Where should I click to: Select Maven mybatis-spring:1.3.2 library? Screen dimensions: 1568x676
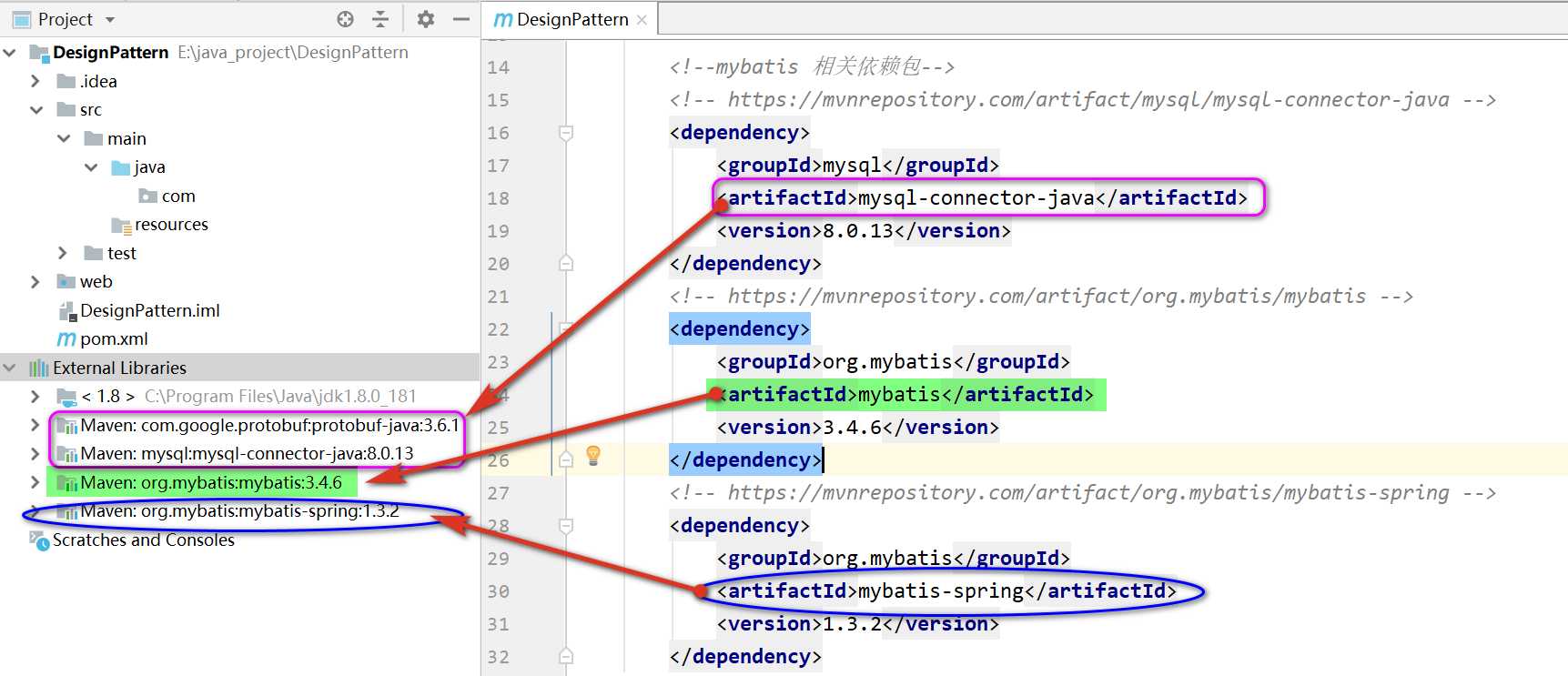pyautogui.click(x=239, y=510)
